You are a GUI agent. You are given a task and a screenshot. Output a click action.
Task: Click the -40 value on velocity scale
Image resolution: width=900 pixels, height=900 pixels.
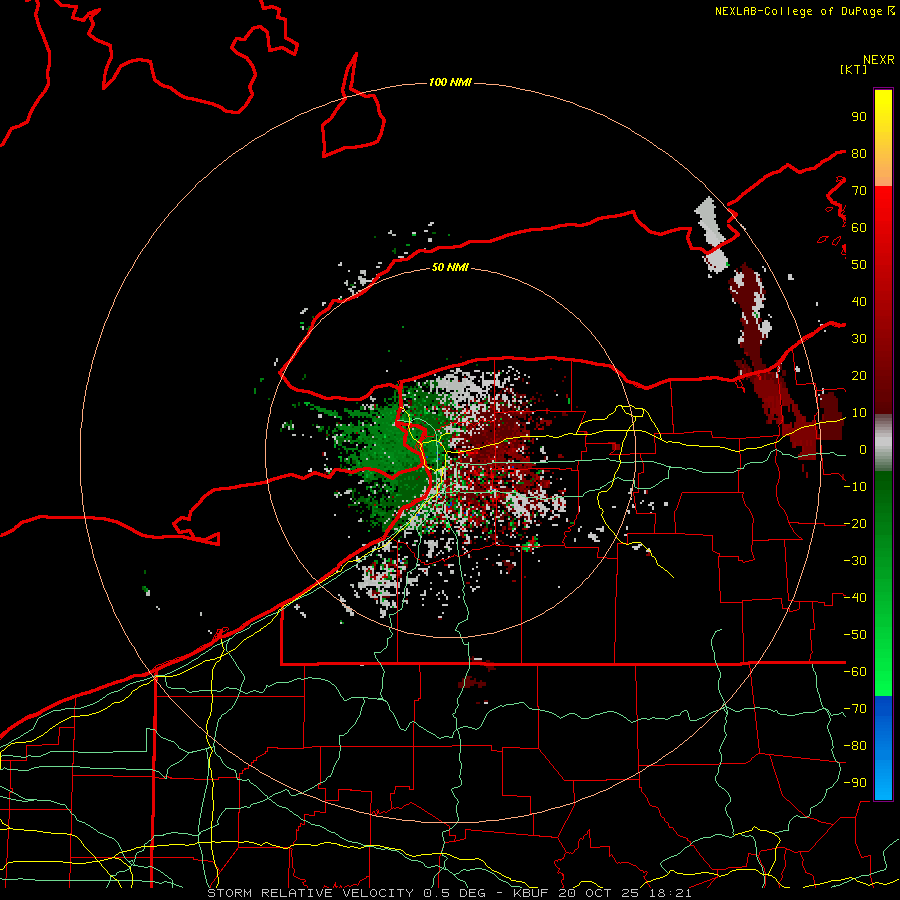tap(855, 598)
